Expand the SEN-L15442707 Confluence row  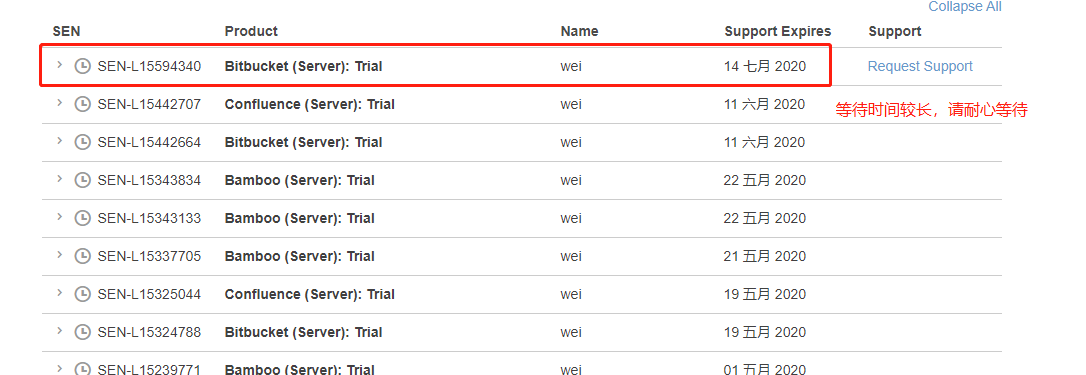(x=60, y=103)
